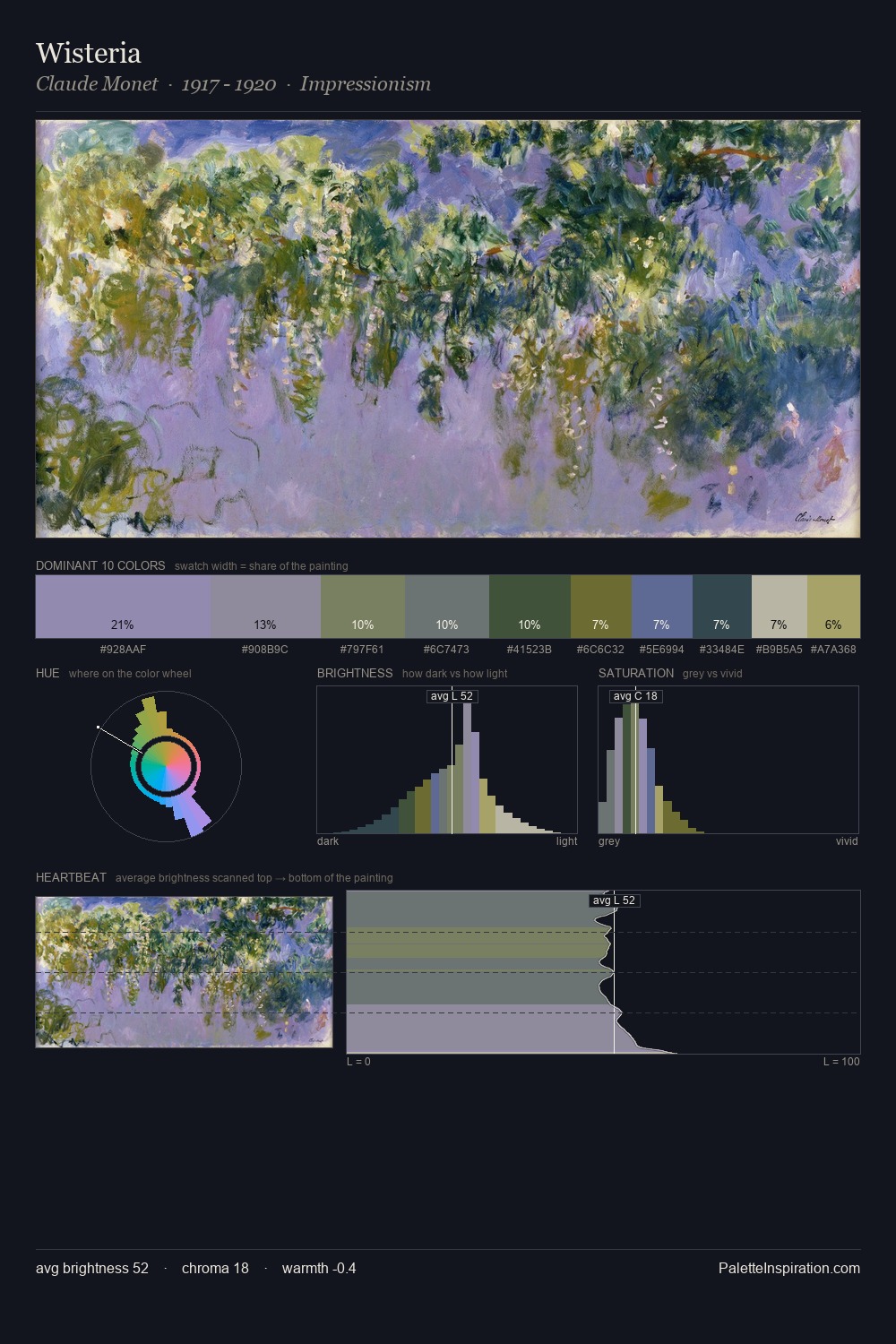Click the heartbeat brightness profile chart
The image size is (896, 1344).
(x=603, y=972)
